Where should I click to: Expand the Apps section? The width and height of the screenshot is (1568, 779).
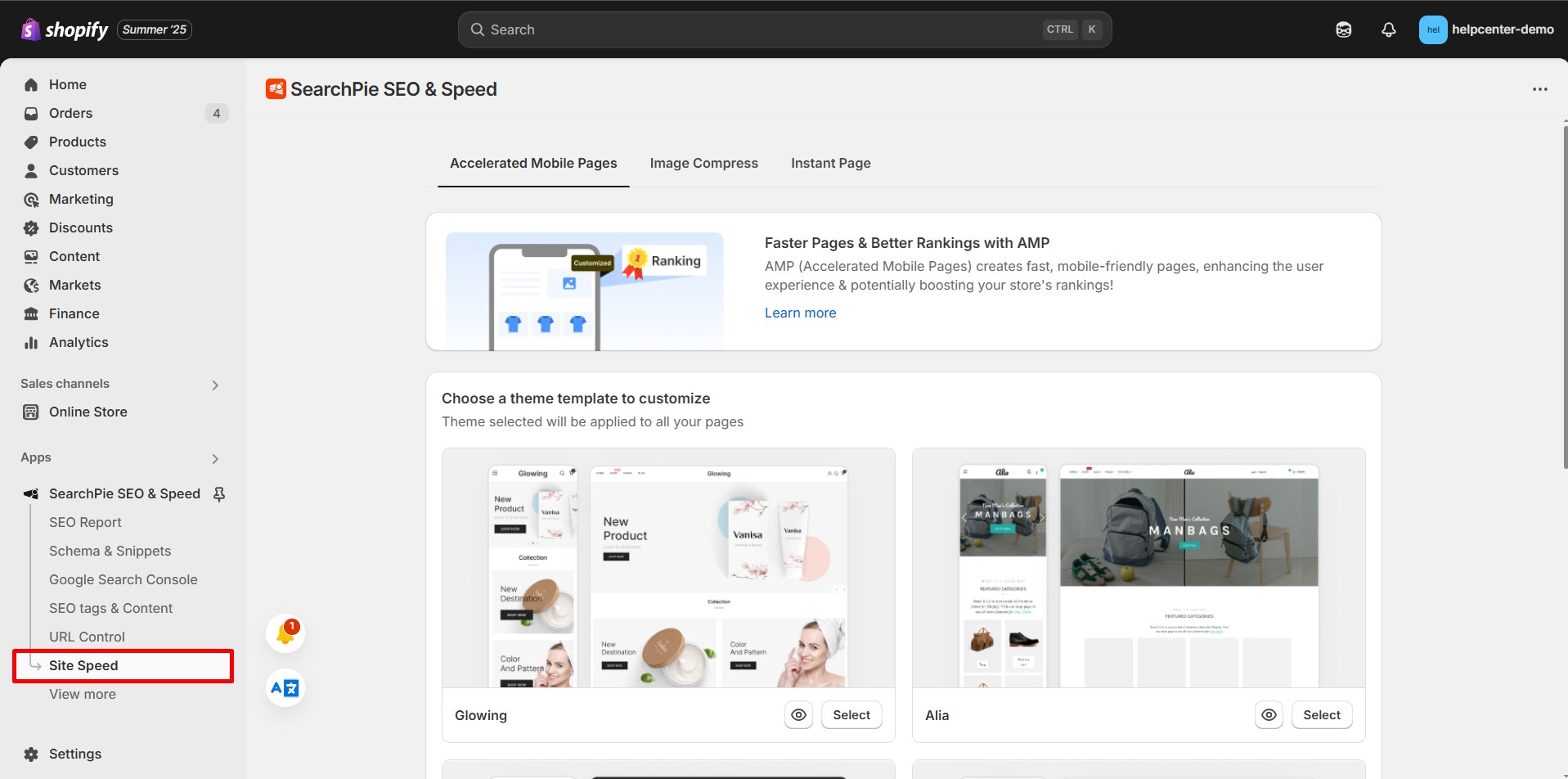(215, 458)
